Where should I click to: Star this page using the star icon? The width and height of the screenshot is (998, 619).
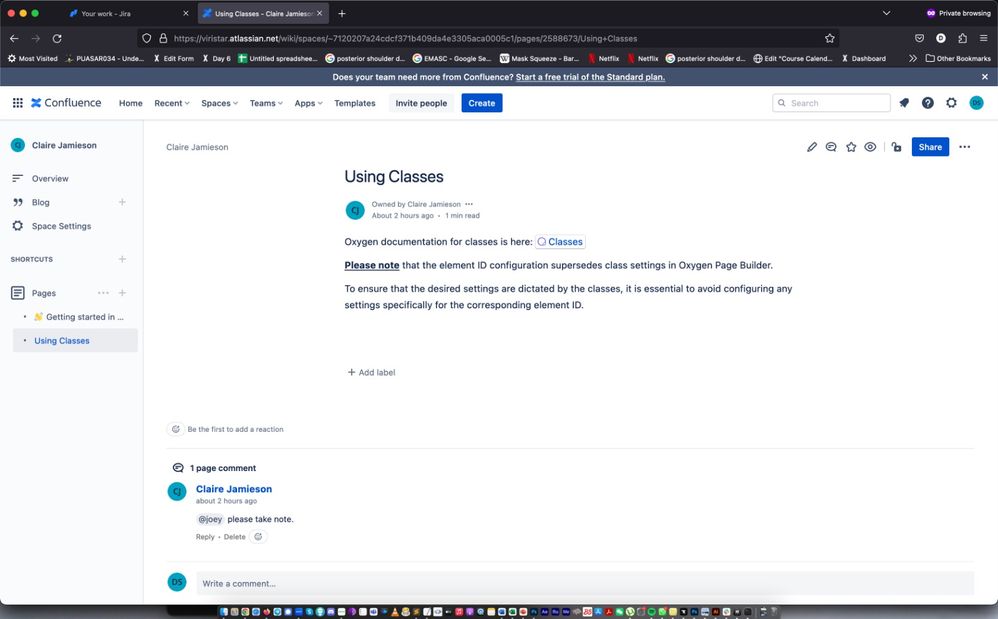click(x=851, y=146)
